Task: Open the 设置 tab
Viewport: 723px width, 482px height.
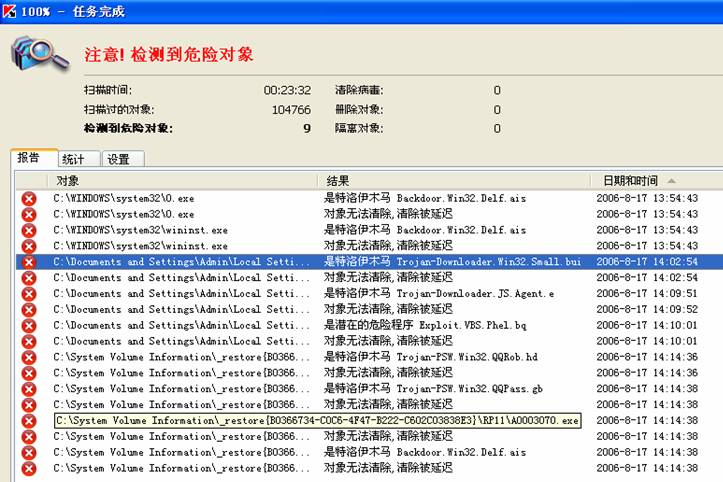Action: tap(123, 159)
